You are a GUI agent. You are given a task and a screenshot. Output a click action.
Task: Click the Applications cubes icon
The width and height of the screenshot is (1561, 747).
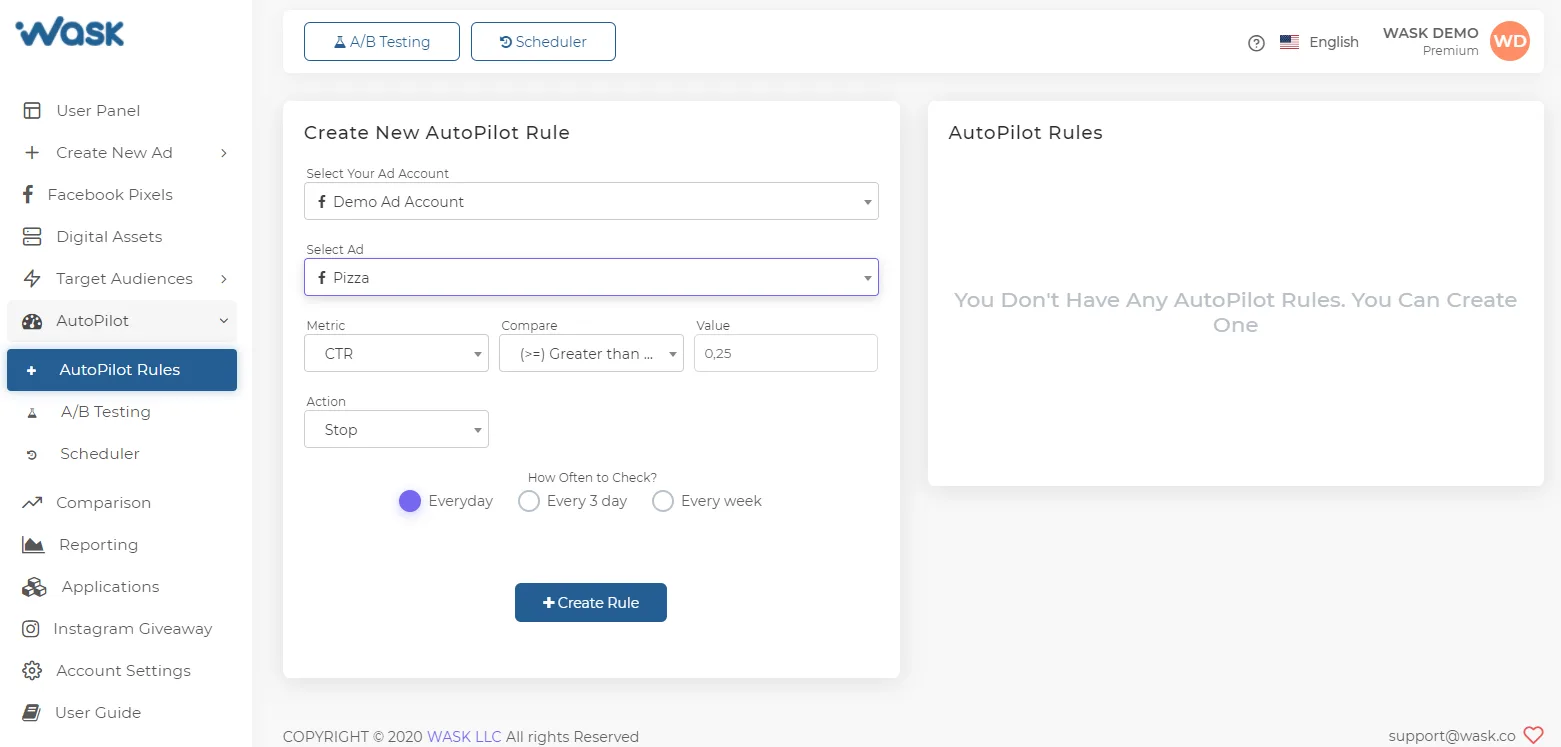[x=34, y=587]
